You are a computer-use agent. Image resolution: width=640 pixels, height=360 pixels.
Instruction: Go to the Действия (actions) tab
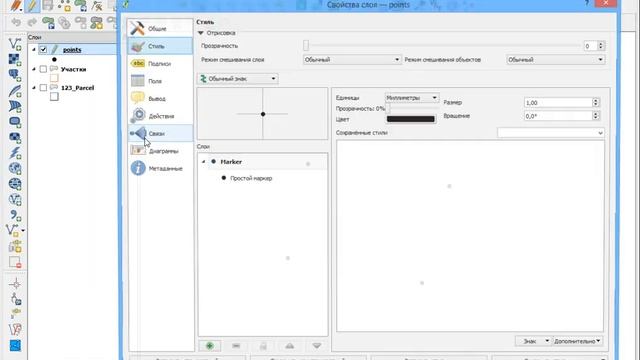pyautogui.click(x=160, y=116)
